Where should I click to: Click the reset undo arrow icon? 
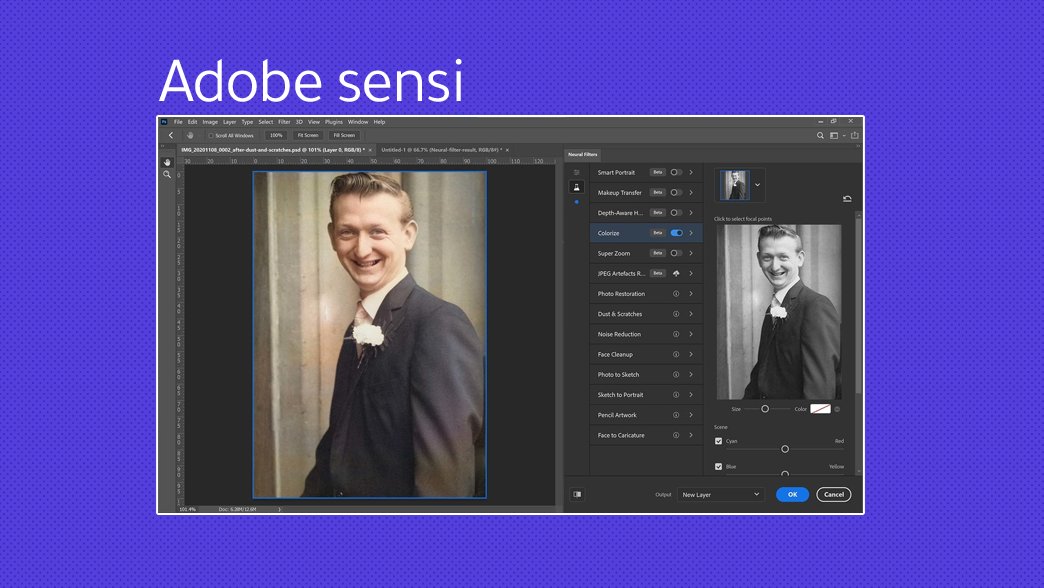(847, 198)
